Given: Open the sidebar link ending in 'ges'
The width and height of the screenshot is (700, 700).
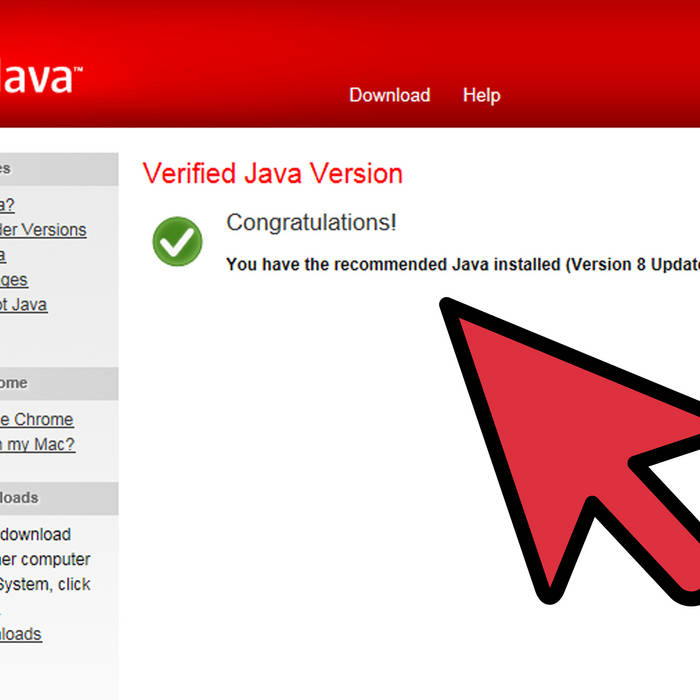Looking at the screenshot, I should click(x=14, y=280).
